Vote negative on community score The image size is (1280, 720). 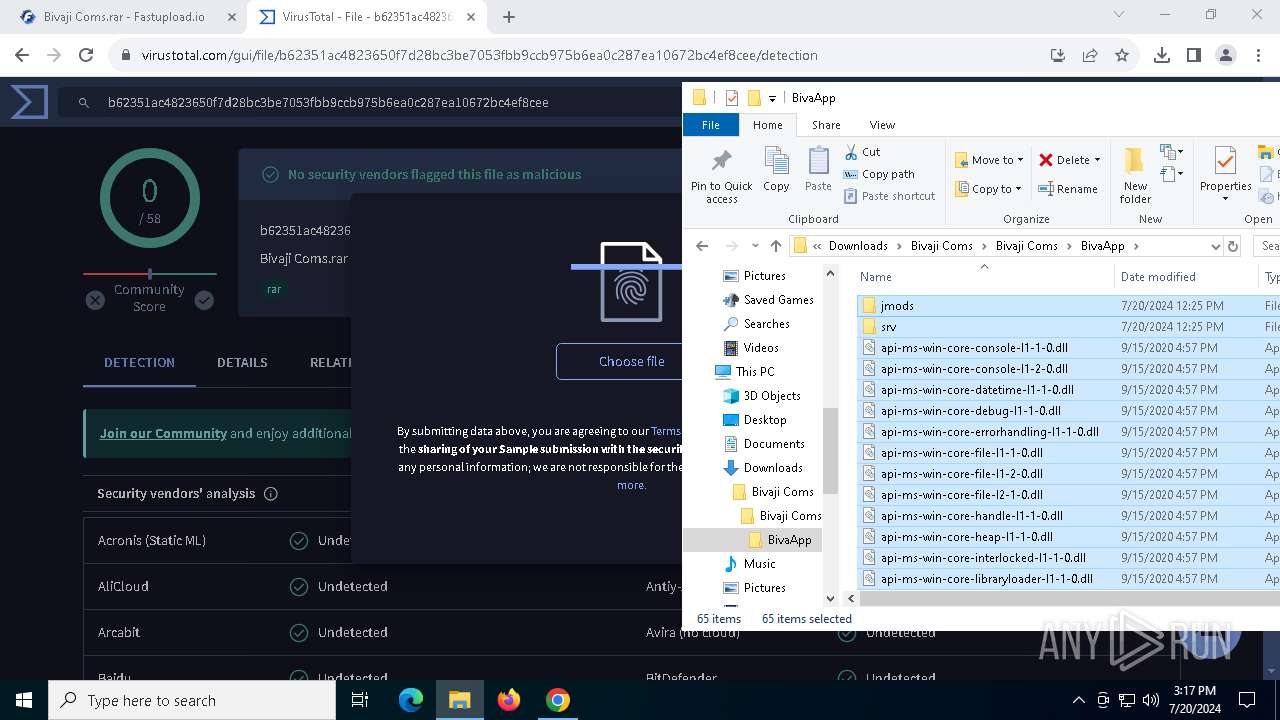95,300
